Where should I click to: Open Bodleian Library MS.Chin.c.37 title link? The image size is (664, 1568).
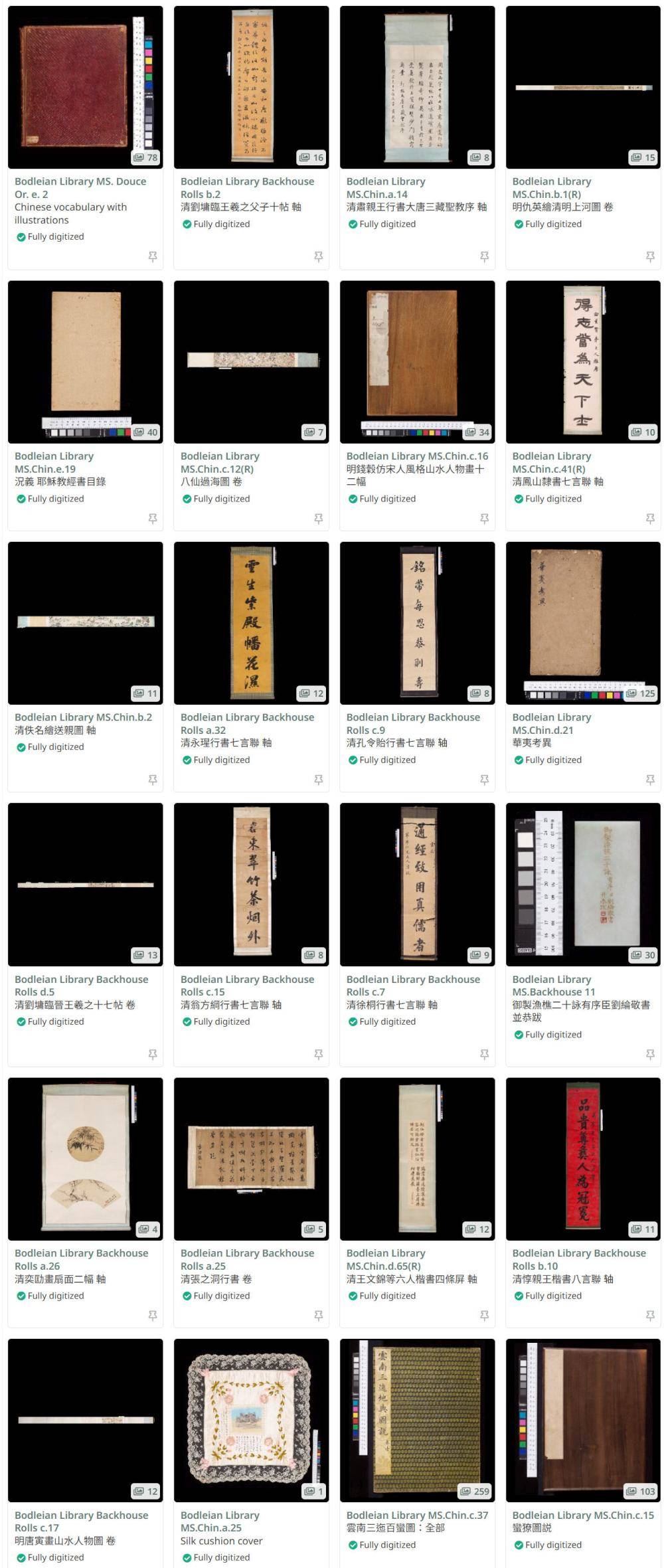pyautogui.click(x=417, y=1515)
